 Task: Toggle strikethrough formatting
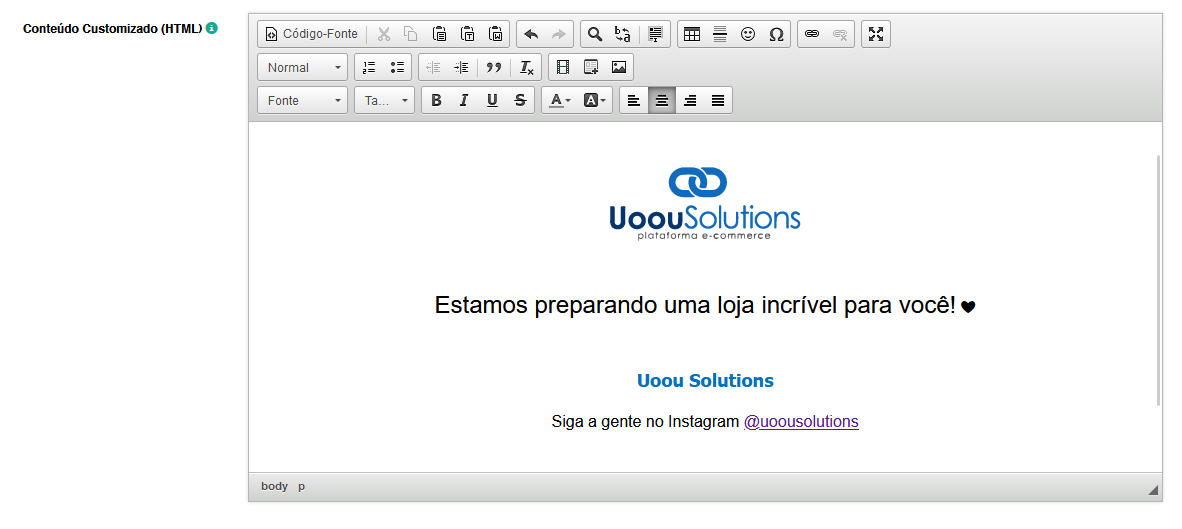click(520, 100)
